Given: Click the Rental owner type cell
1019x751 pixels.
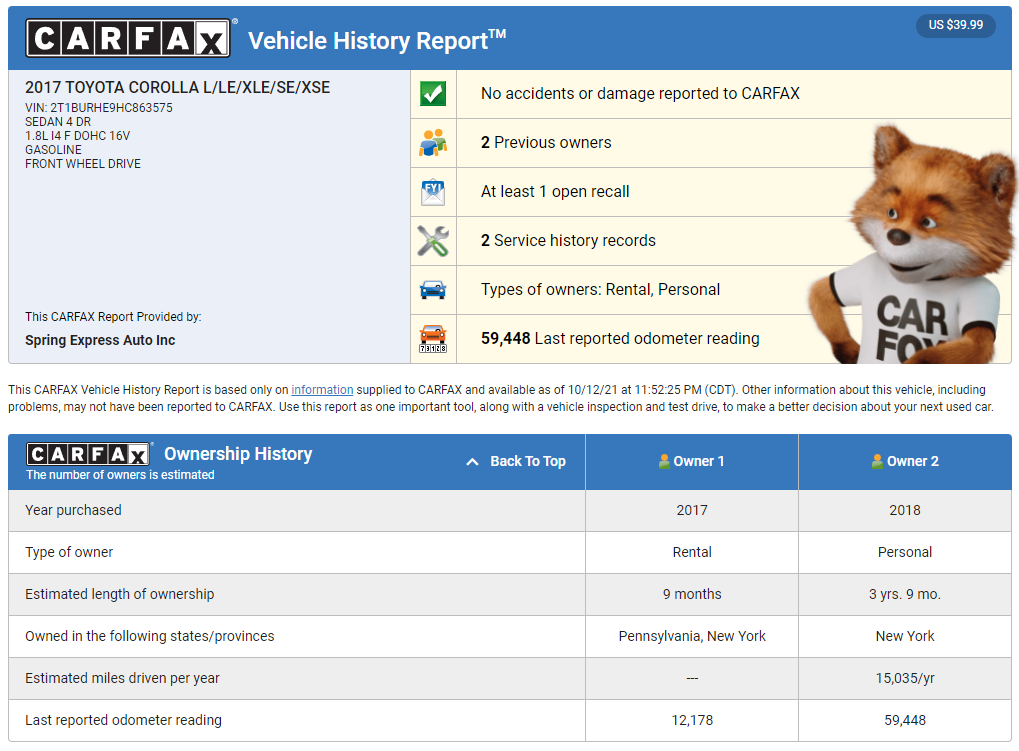Looking at the screenshot, I should [692, 552].
